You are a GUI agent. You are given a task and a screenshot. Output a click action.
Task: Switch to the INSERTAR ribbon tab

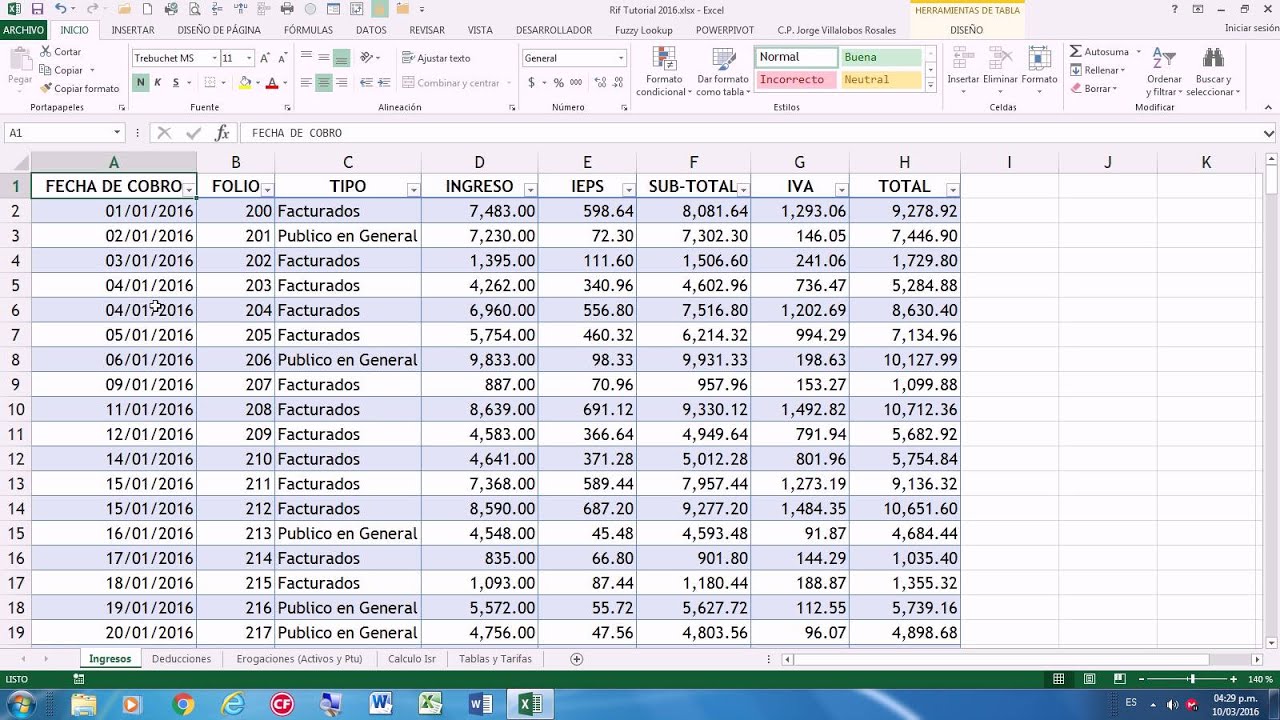tap(133, 30)
